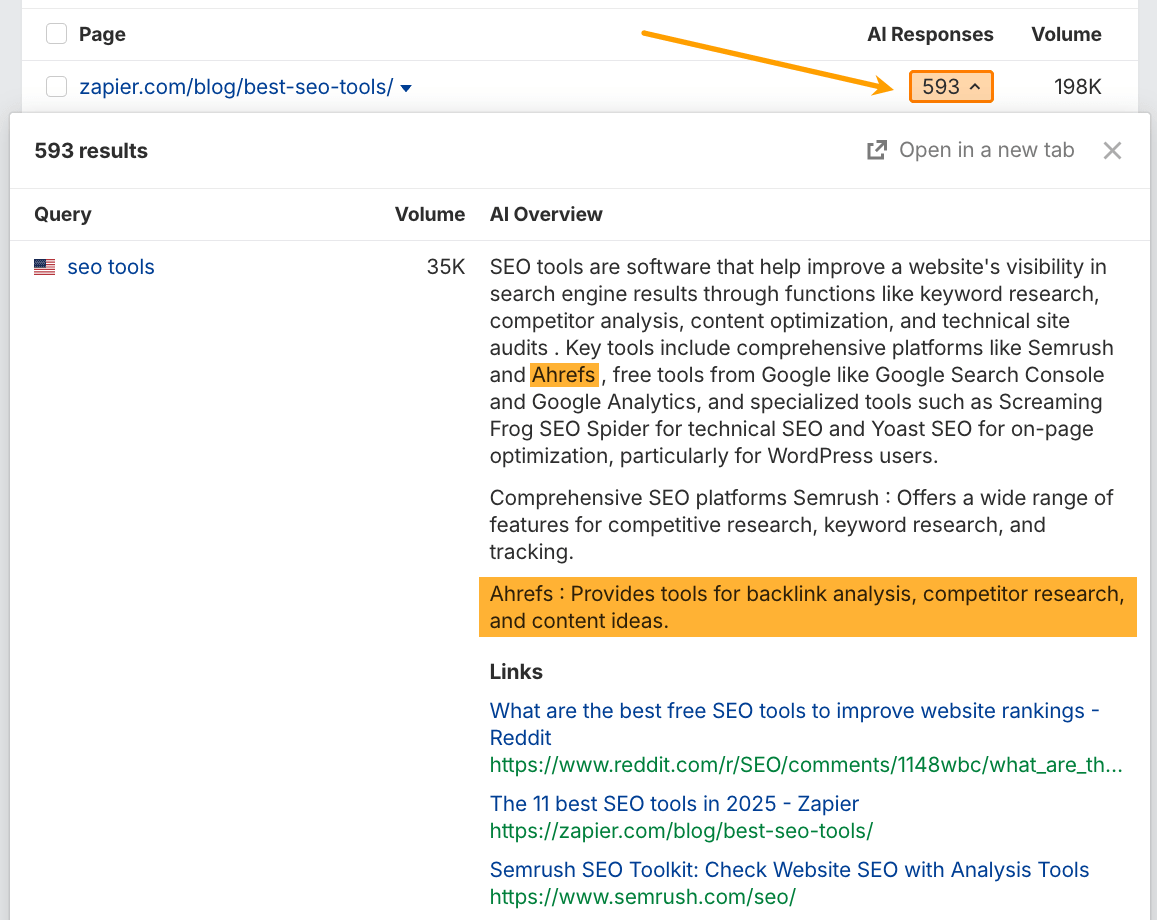
Task: Click the https://www.semrush.com/seo/ URL
Action: tap(643, 896)
